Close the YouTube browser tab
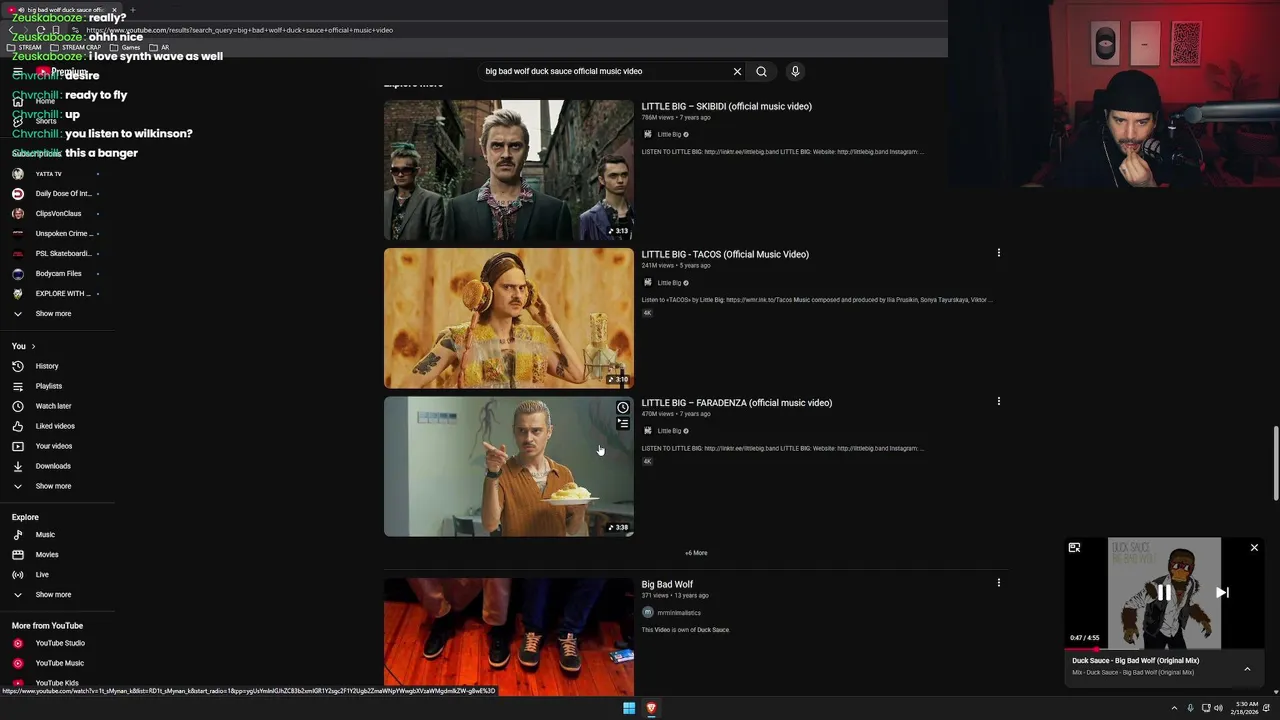 114,10
